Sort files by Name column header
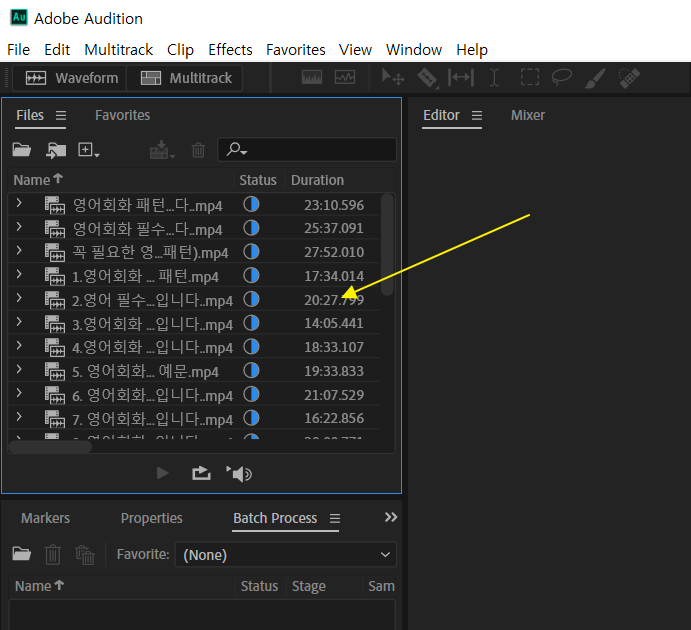The image size is (691, 630). tap(38, 180)
